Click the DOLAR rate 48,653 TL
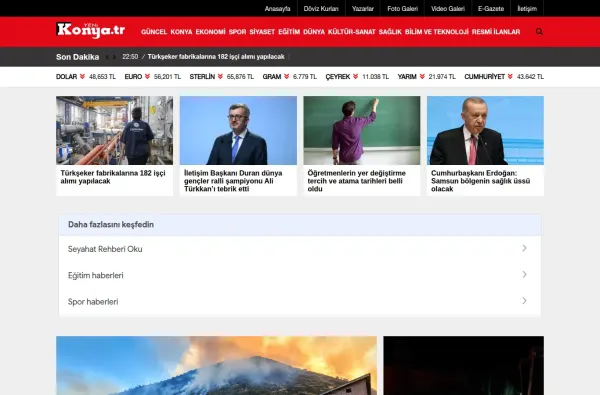This screenshot has height=395, width=600. point(102,77)
